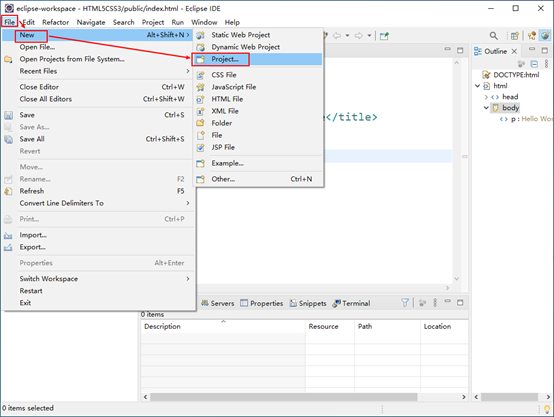Viewport: 554px width, 417px height.
Task: Sort by the Description column header
Action: pos(223,327)
